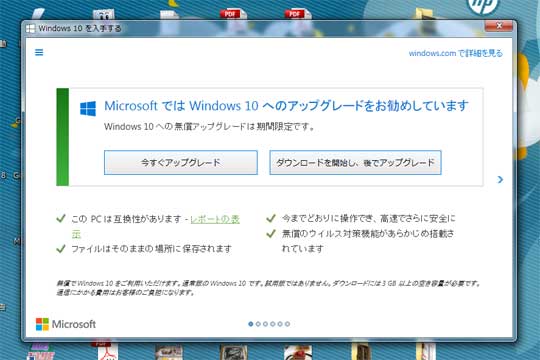Go to next slide with right chevron
The width and height of the screenshot is (540, 360).
point(500,179)
